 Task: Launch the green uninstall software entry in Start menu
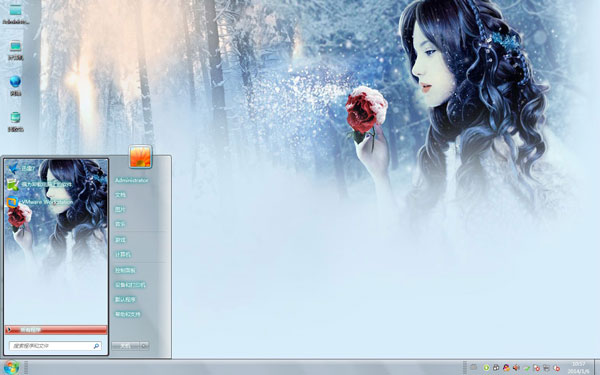(x=39, y=185)
